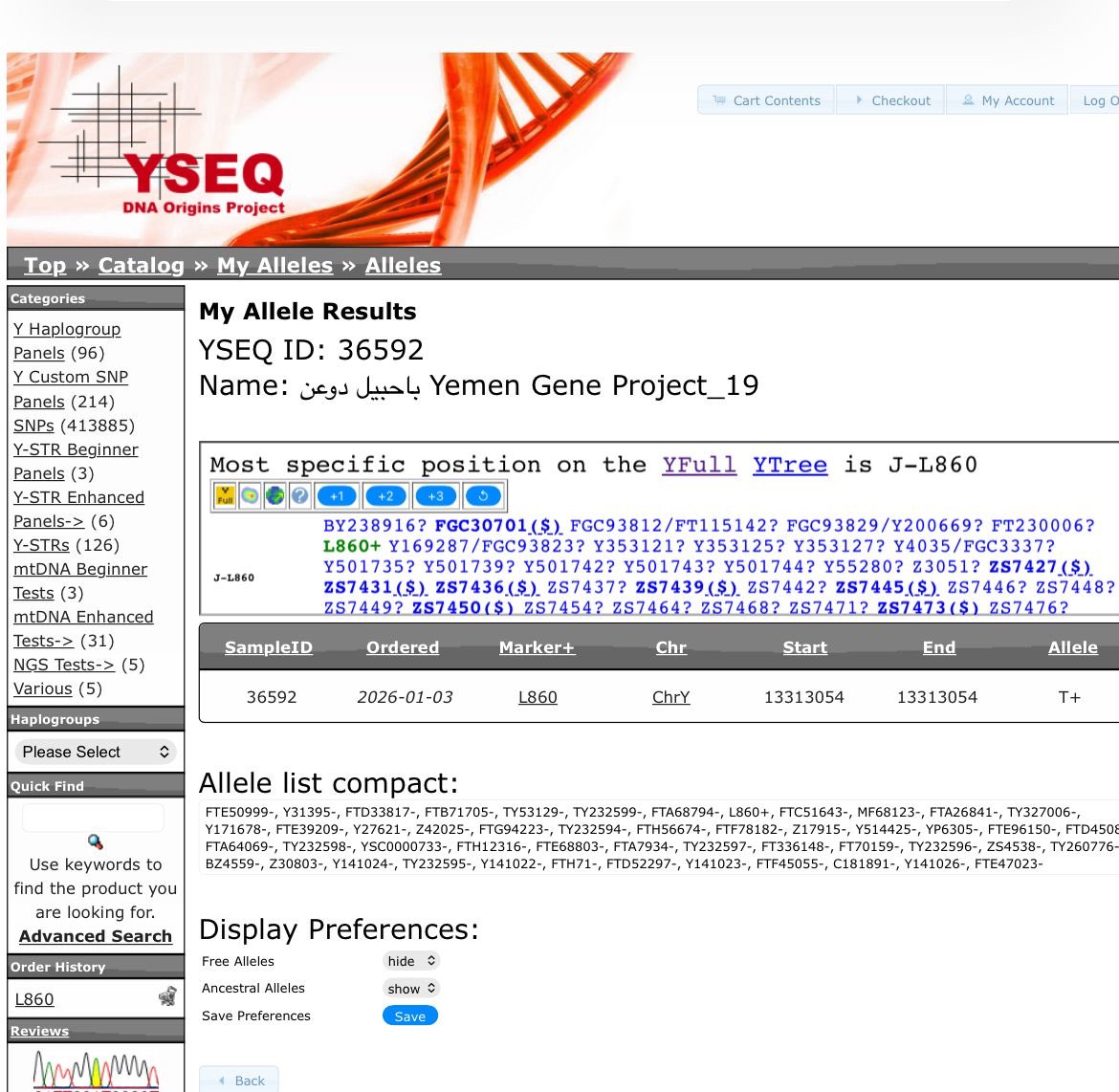Open the world globe map icon
Screen dimensions: 1119x1092
(274, 495)
